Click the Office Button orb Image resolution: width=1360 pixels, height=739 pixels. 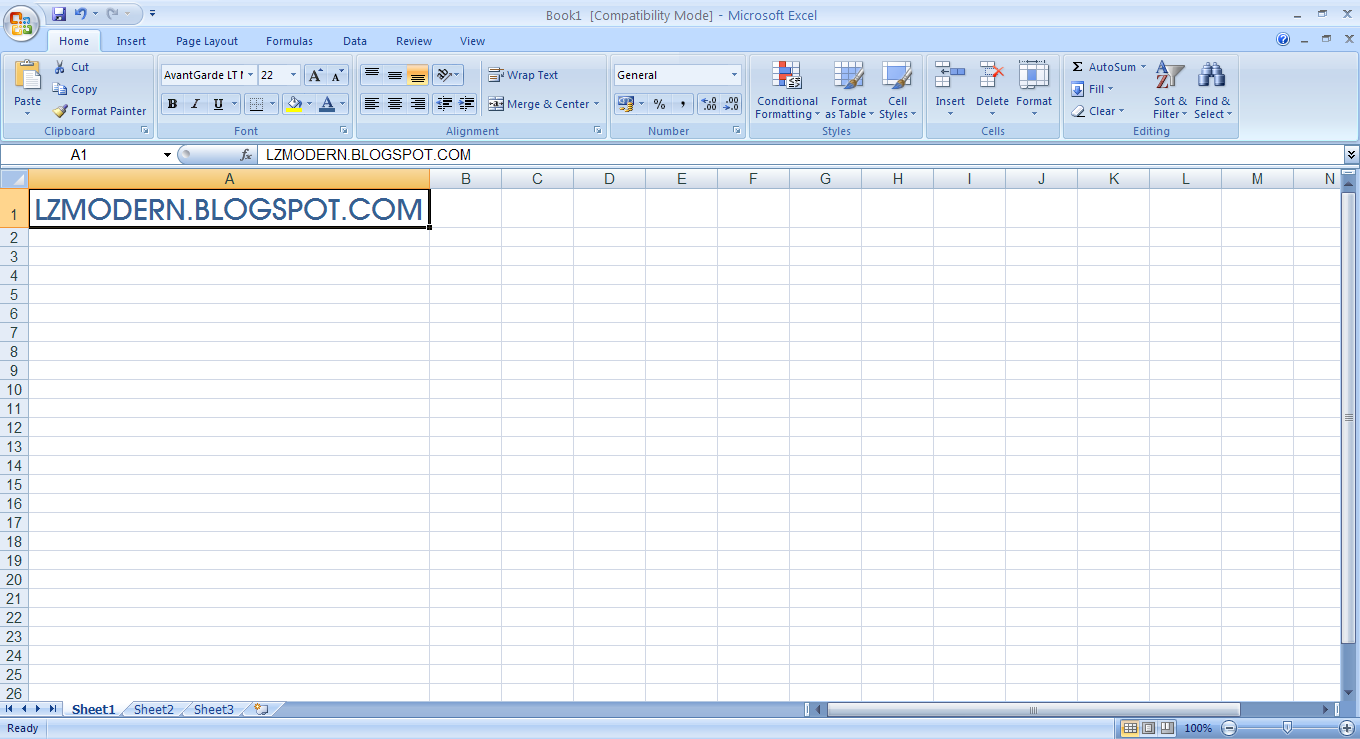click(21, 22)
